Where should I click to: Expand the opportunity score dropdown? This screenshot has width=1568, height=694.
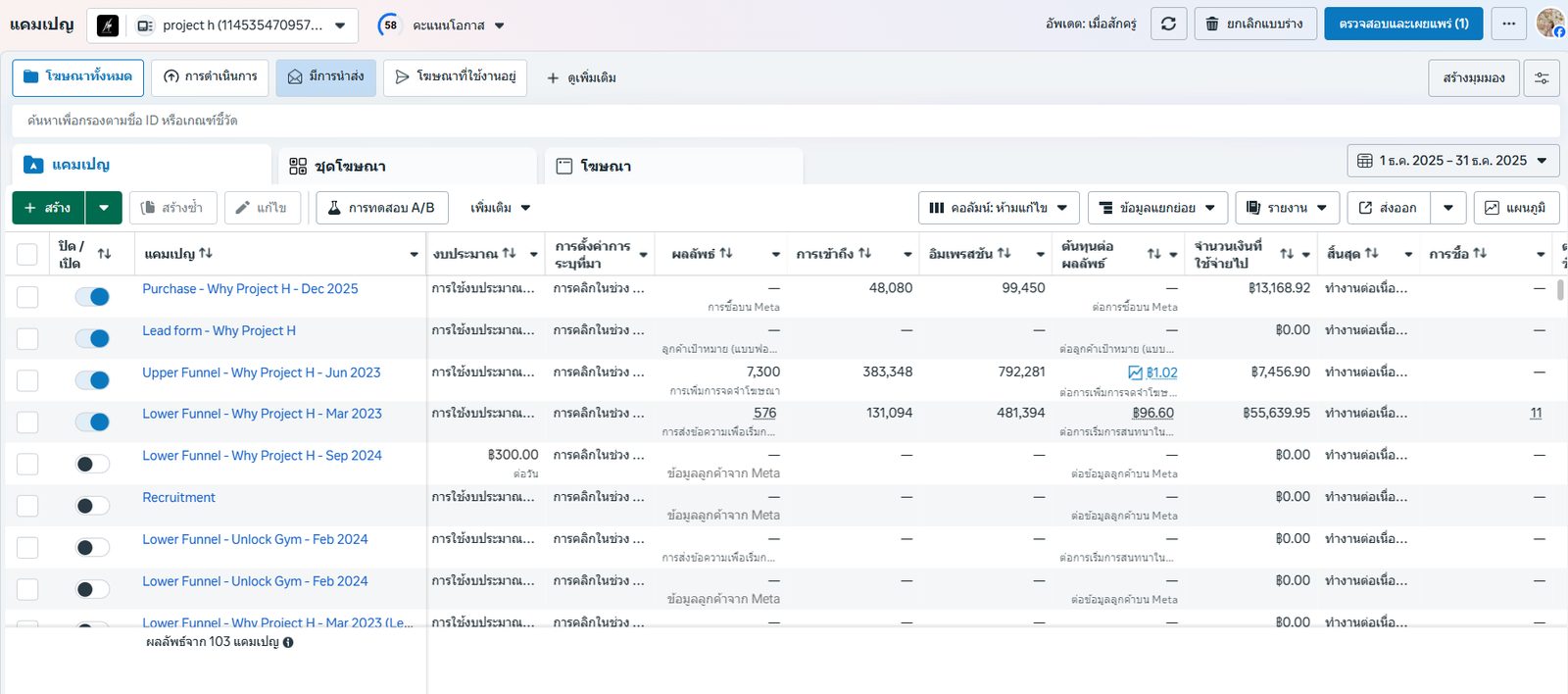click(x=499, y=25)
